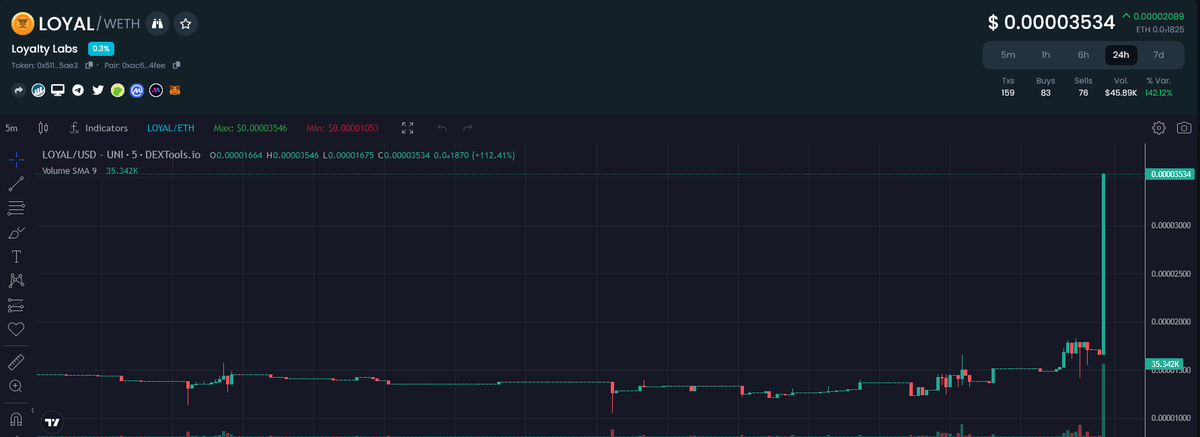Screen dimensions: 1200x437
Task: Click the binoculars icon next to LOYAL/WETH
Action: (157, 23)
